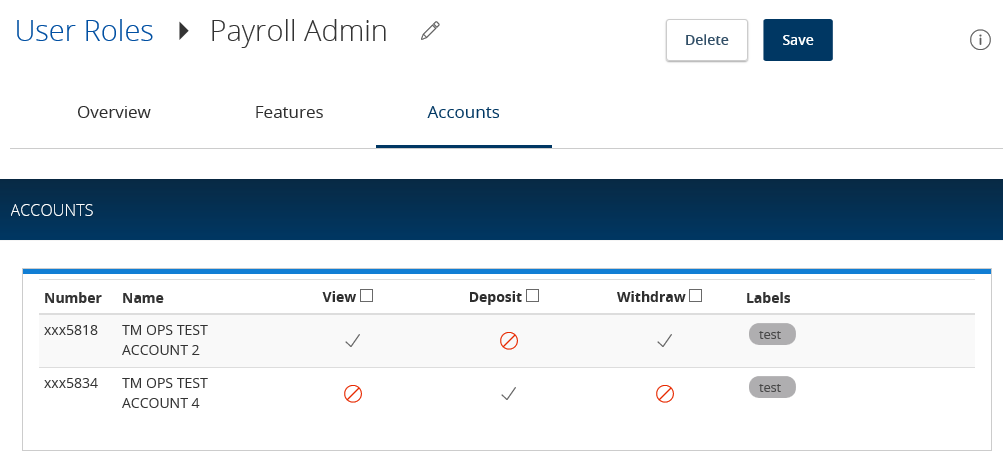The width and height of the screenshot is (1003, 461).
Task: Toggle View denied icon for xxx5834
Action: 353,394
